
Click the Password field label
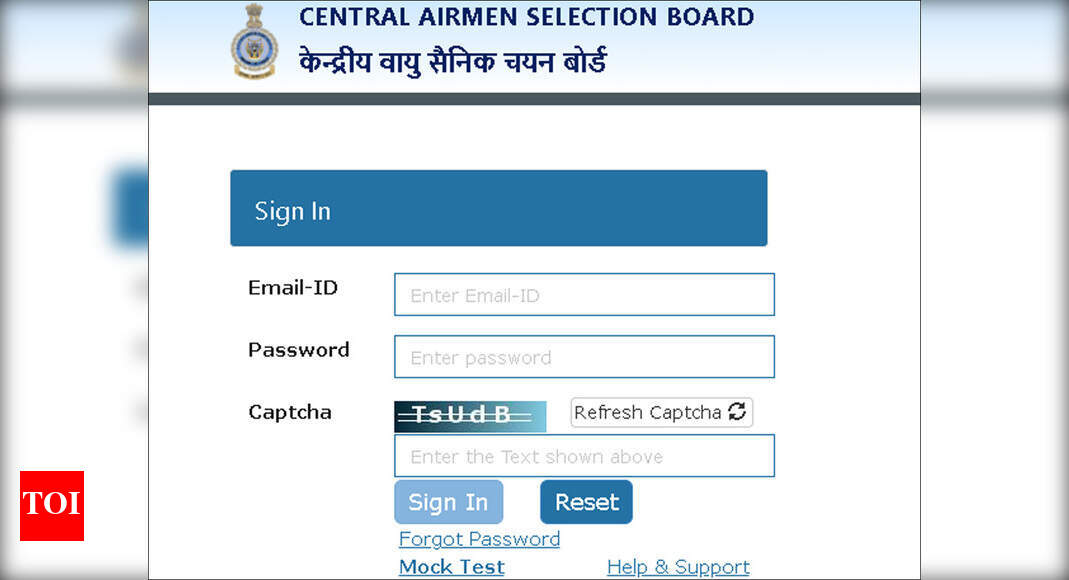tap(299, 350)
